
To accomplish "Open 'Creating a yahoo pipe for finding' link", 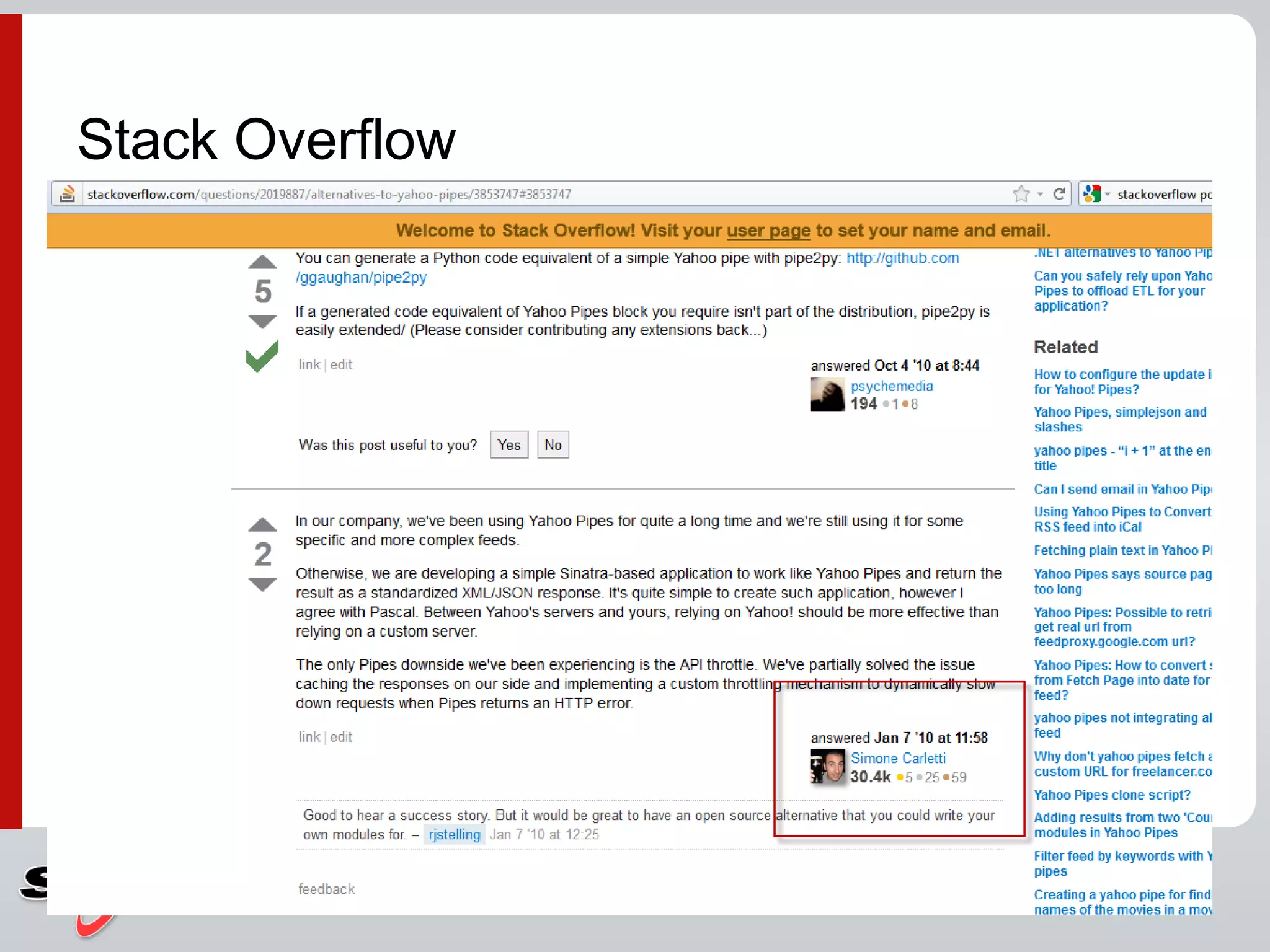I will [x=1122, y=902].
